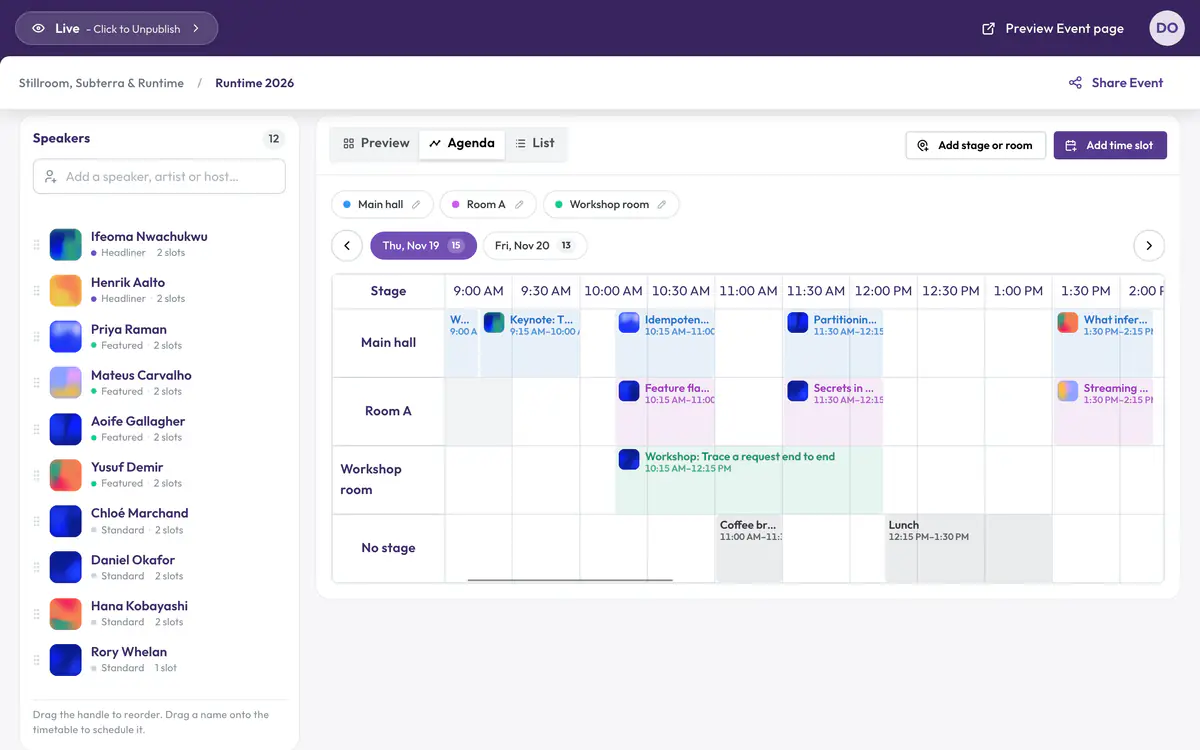Open the DO user avatar menu
Screen dimensions: 1200x750
[1167, 28]
